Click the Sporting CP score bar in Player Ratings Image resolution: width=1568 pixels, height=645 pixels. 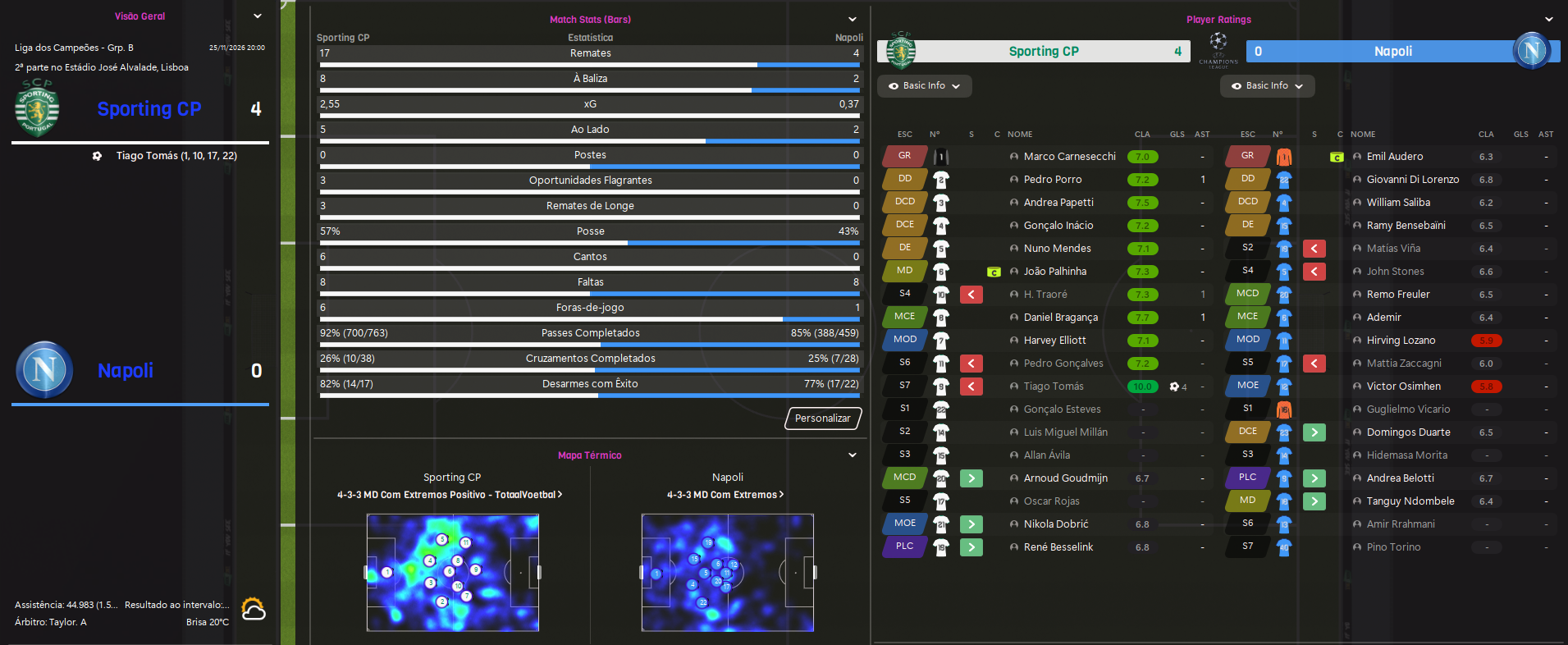point(1034,51)
